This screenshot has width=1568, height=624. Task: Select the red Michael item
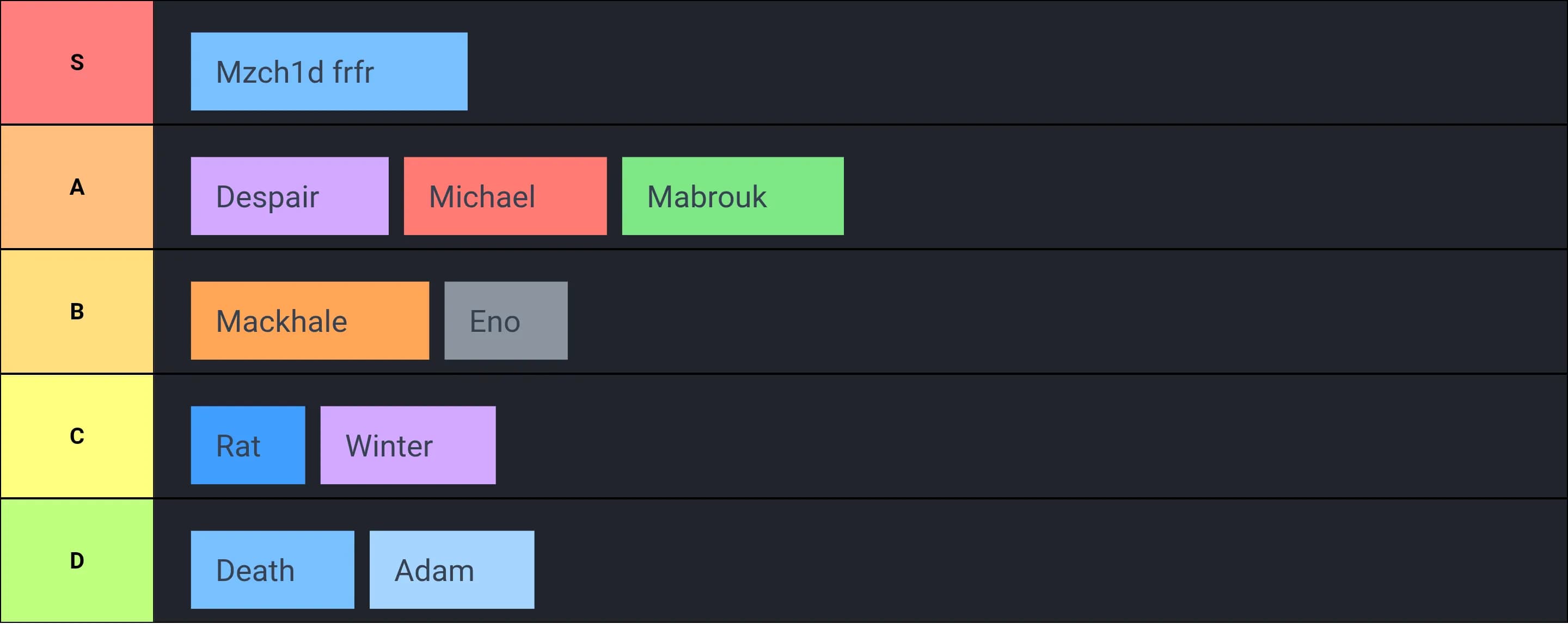(x=505, y=196)
